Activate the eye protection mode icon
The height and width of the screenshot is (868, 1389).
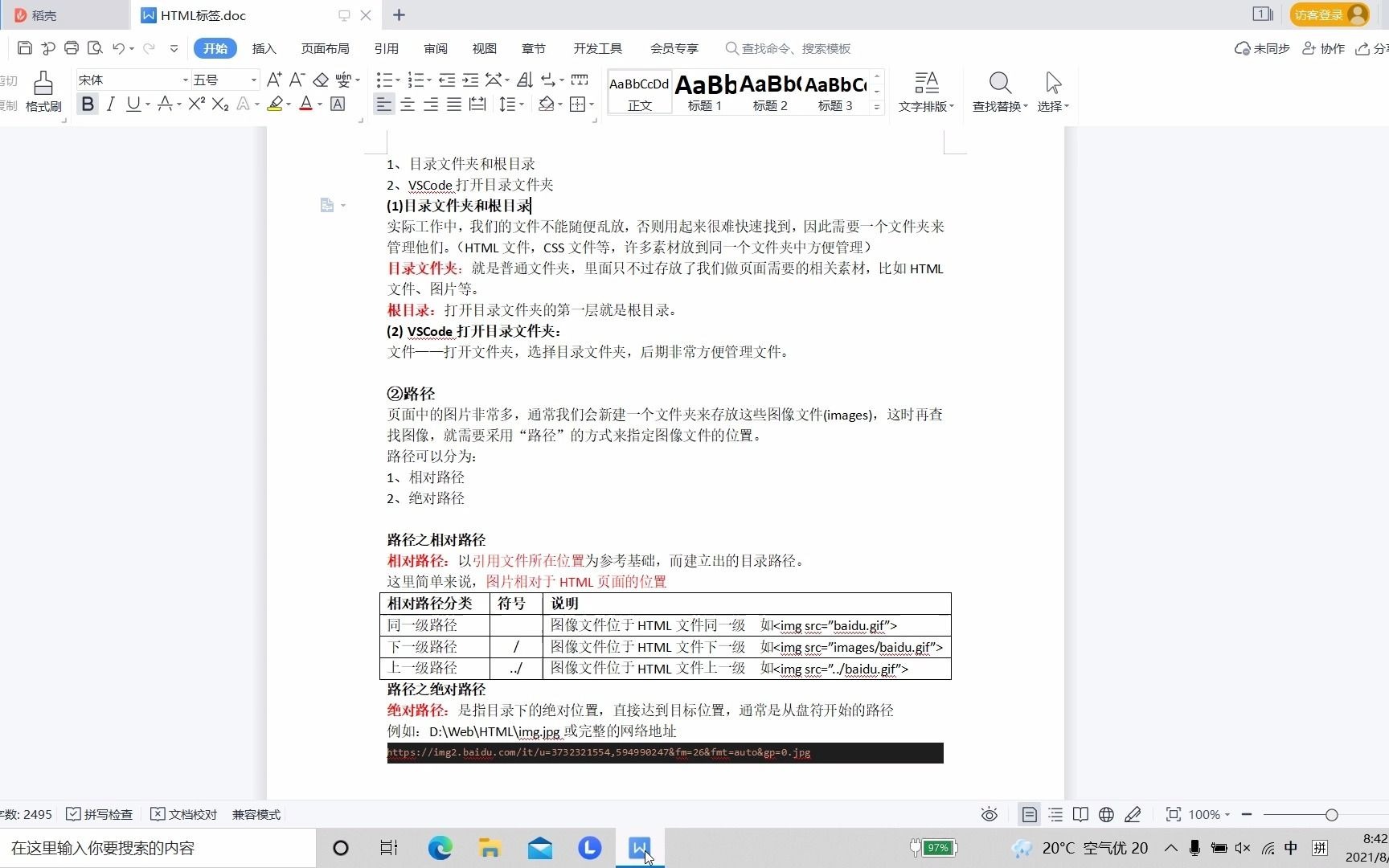click(989, 814)
